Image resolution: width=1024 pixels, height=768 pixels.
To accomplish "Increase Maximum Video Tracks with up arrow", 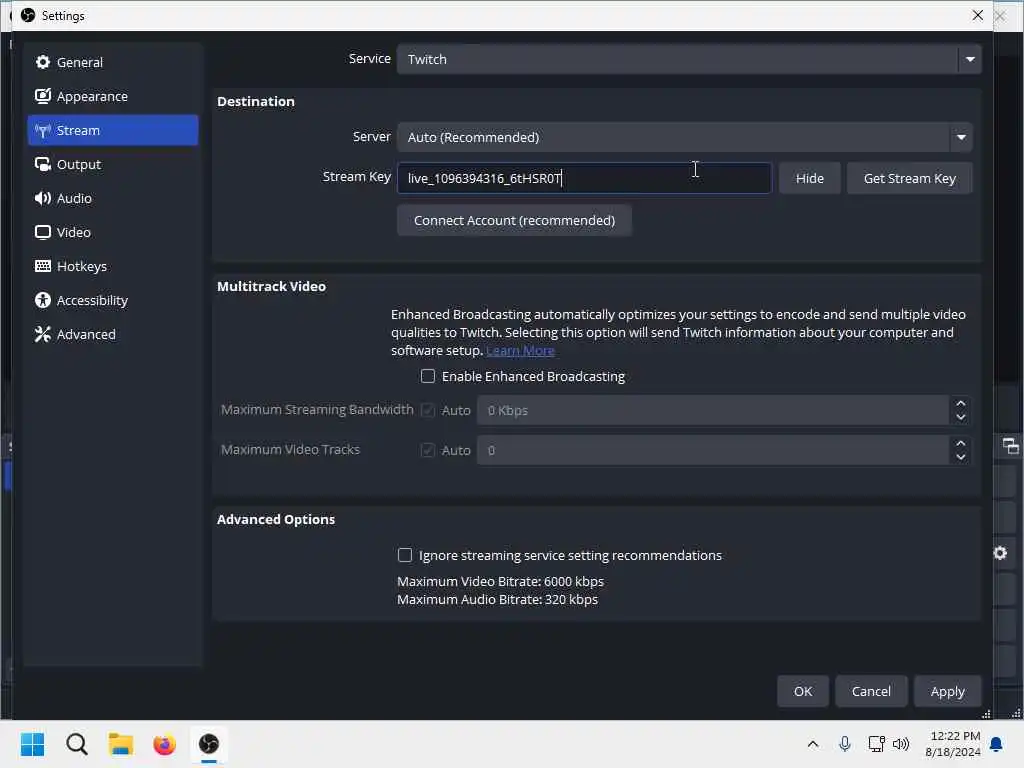I will (961, 443).
